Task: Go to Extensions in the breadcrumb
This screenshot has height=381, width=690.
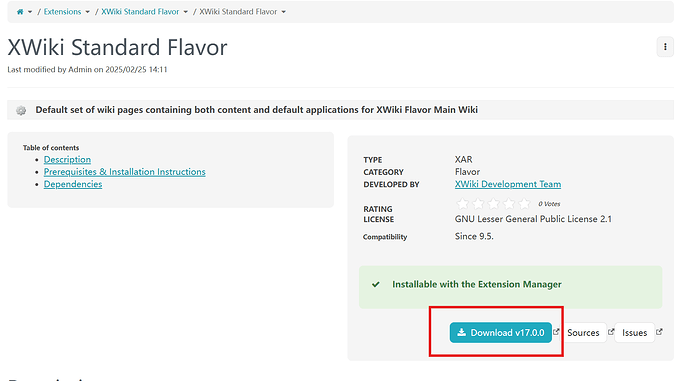Action: click(x=62, y=12)
